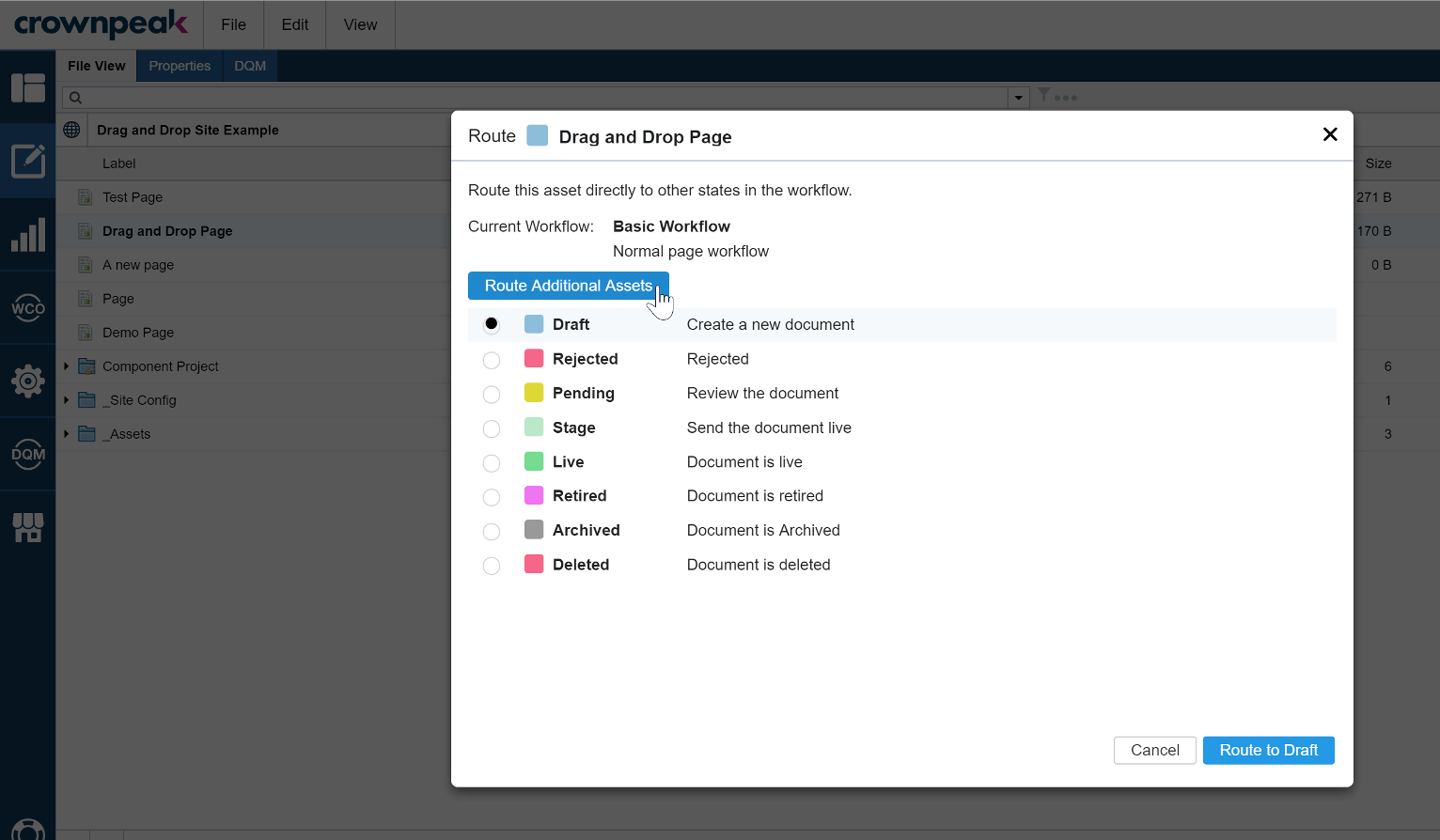Expand the _Site Config folder

(x=66, y=400)
